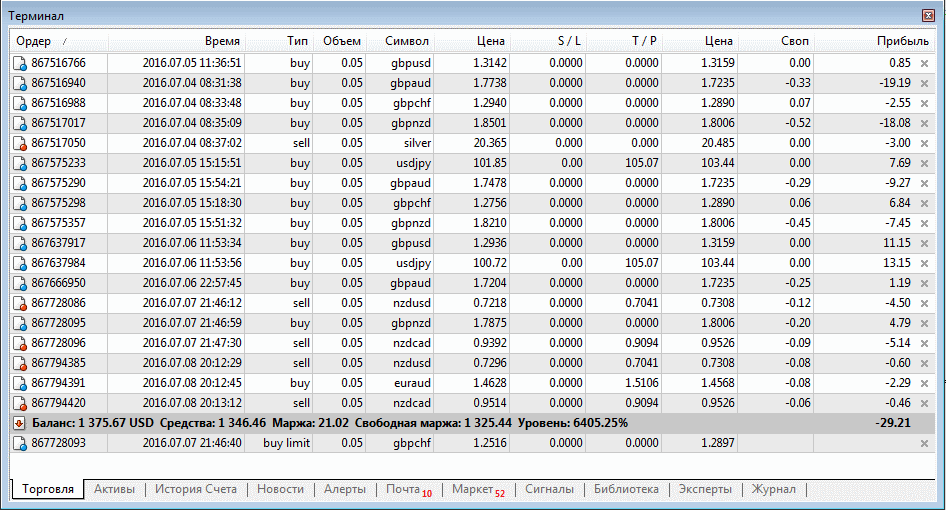This screenshot has width=946, height=510.
Task: Sort by the Ордер column header
Action: click(x=59, y=41)
